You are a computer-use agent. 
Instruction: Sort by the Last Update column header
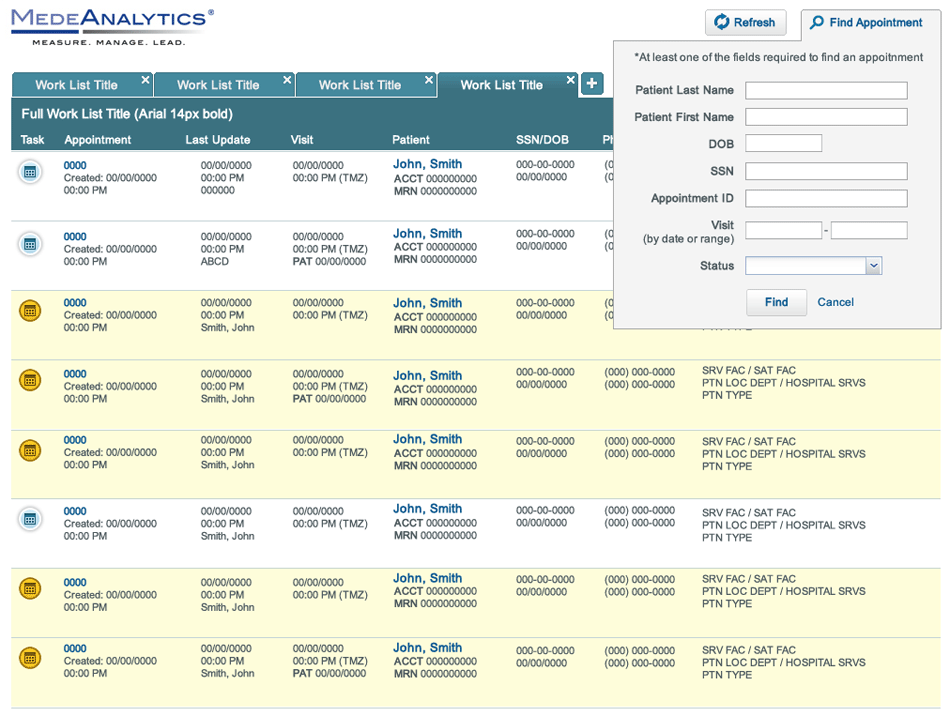[217, 140]
